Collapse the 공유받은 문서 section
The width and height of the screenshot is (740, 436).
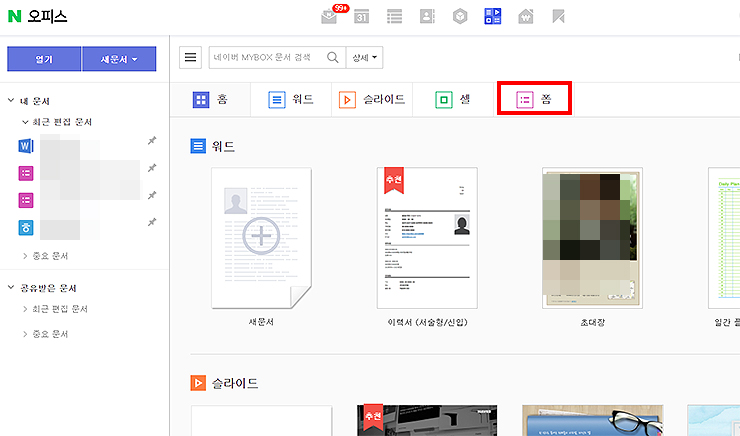point(11,288)
